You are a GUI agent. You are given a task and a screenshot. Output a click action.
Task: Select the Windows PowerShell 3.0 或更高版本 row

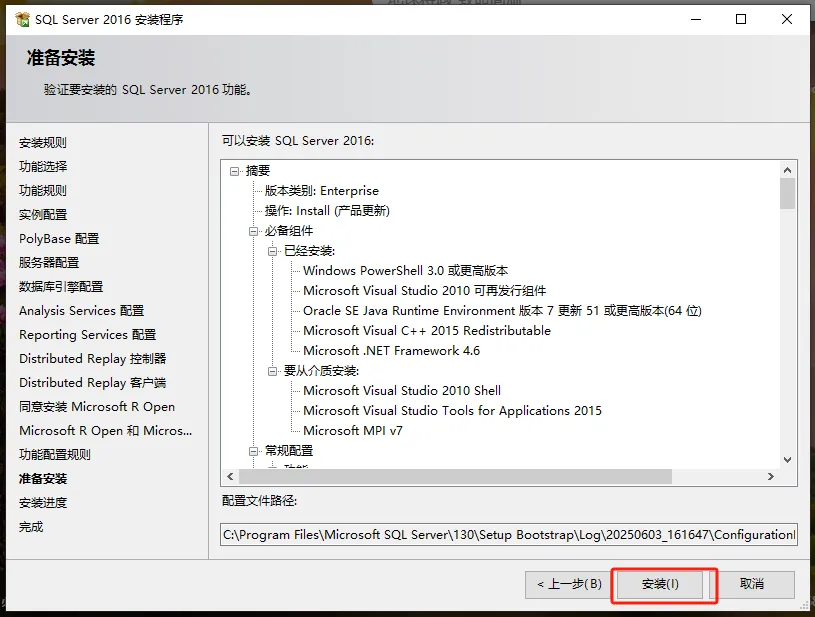405,271
